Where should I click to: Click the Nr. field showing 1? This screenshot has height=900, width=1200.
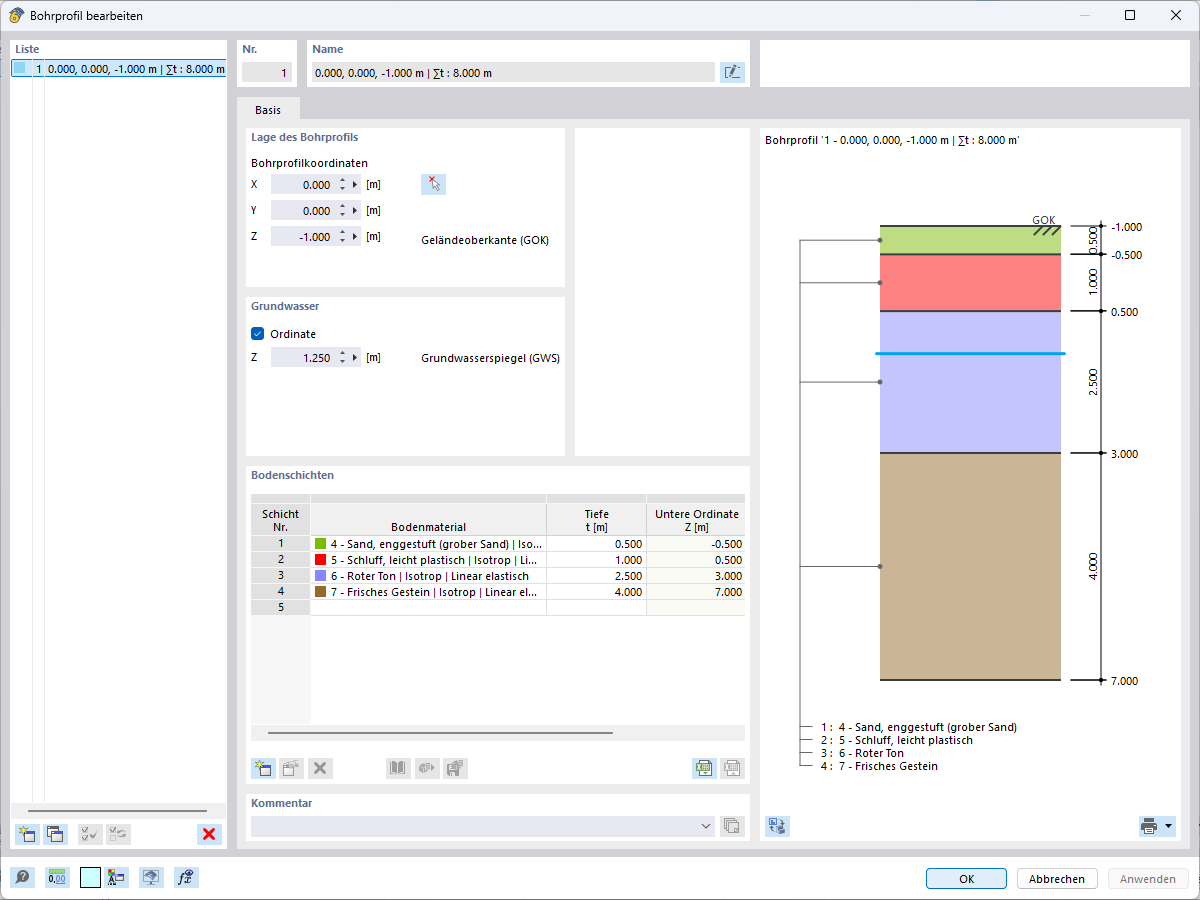click(x=267, y=72)
